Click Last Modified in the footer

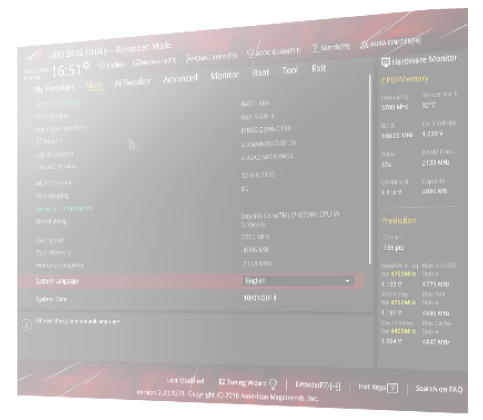click(185, 380)
